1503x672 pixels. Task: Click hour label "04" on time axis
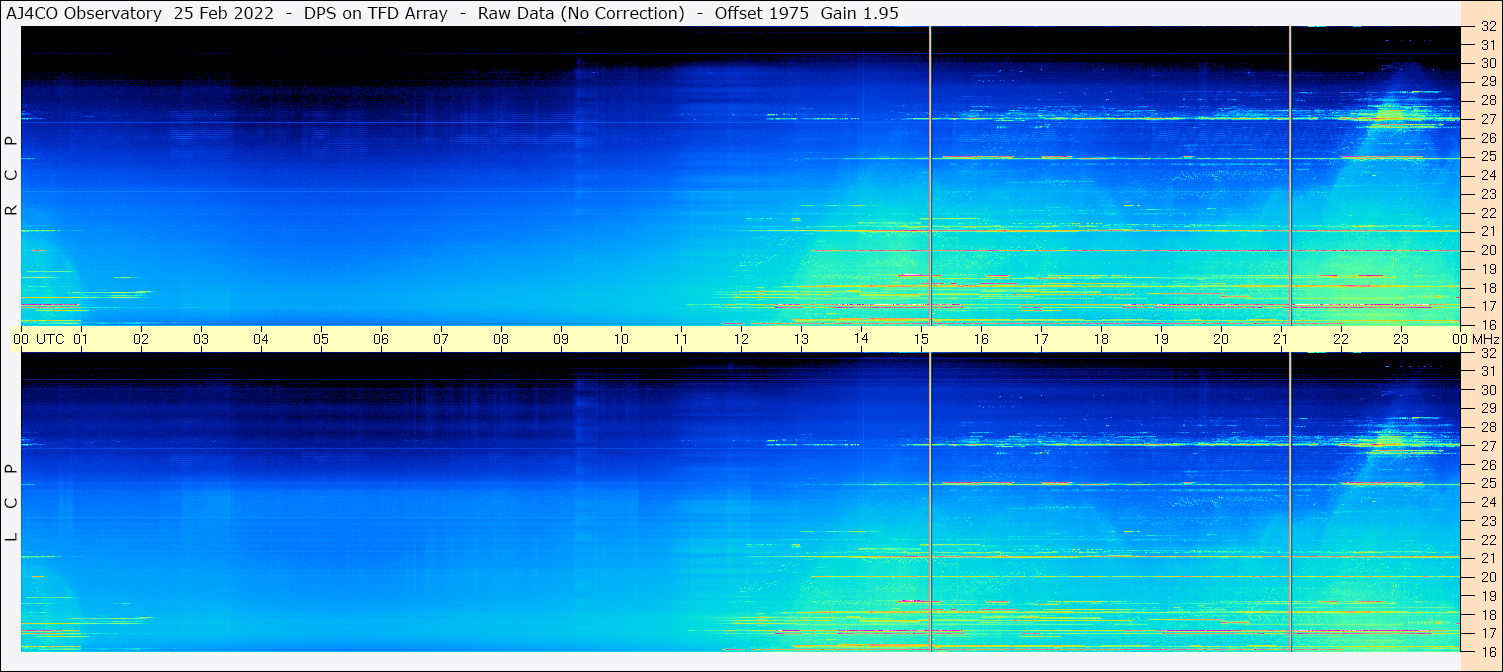pos(261,339)
